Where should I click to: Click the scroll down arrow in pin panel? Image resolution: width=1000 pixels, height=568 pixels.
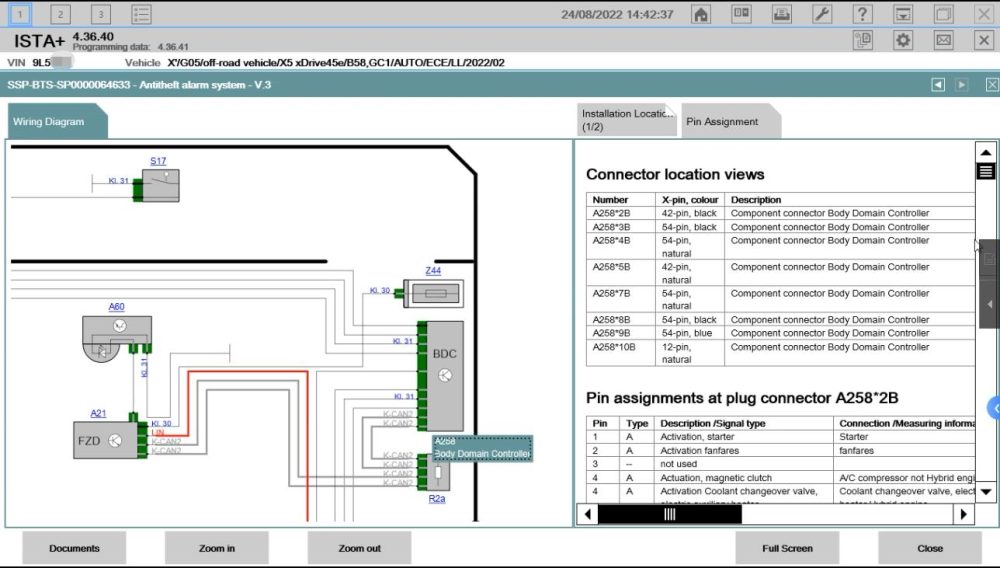pyautogui.click(x=985, y=492)
